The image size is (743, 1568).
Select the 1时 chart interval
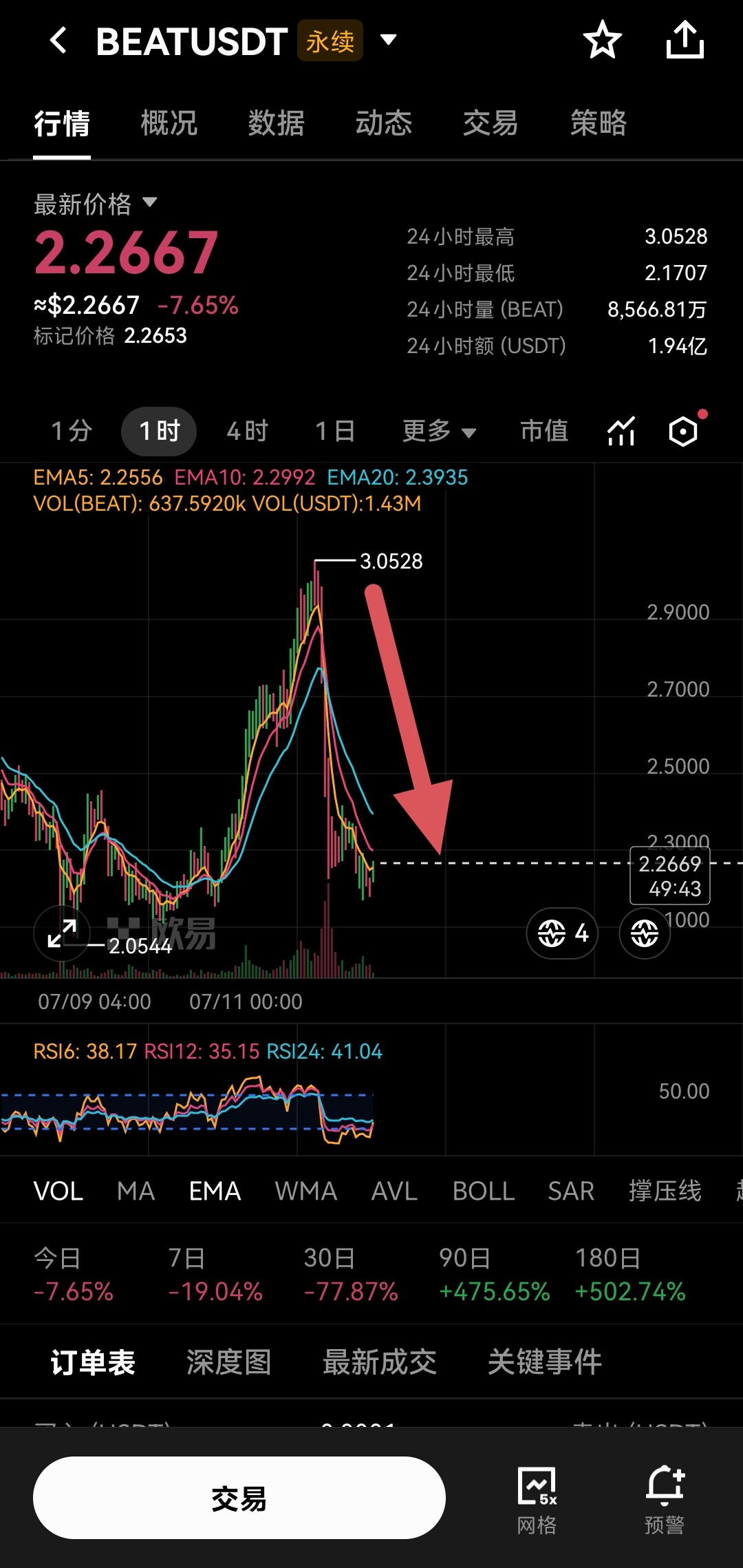point(159,432)
